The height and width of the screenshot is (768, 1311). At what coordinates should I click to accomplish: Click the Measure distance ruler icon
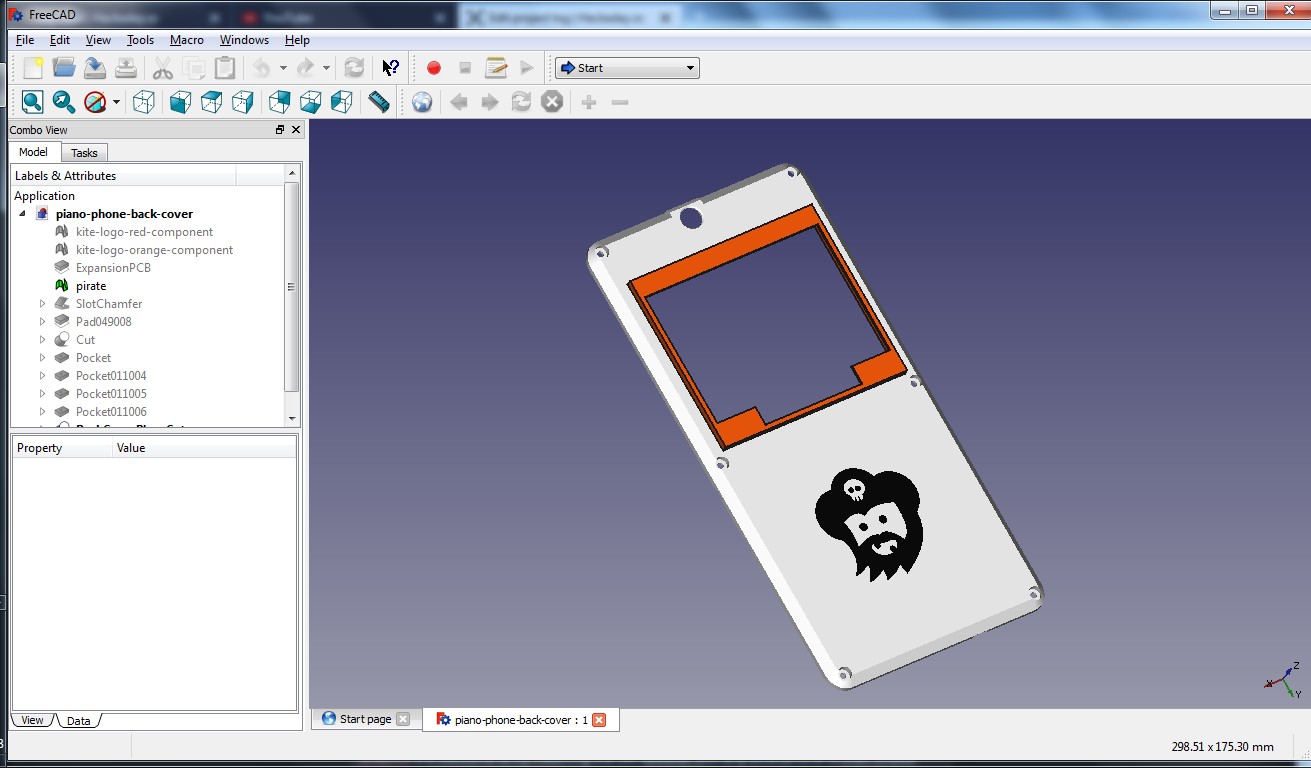click(379, 102)
